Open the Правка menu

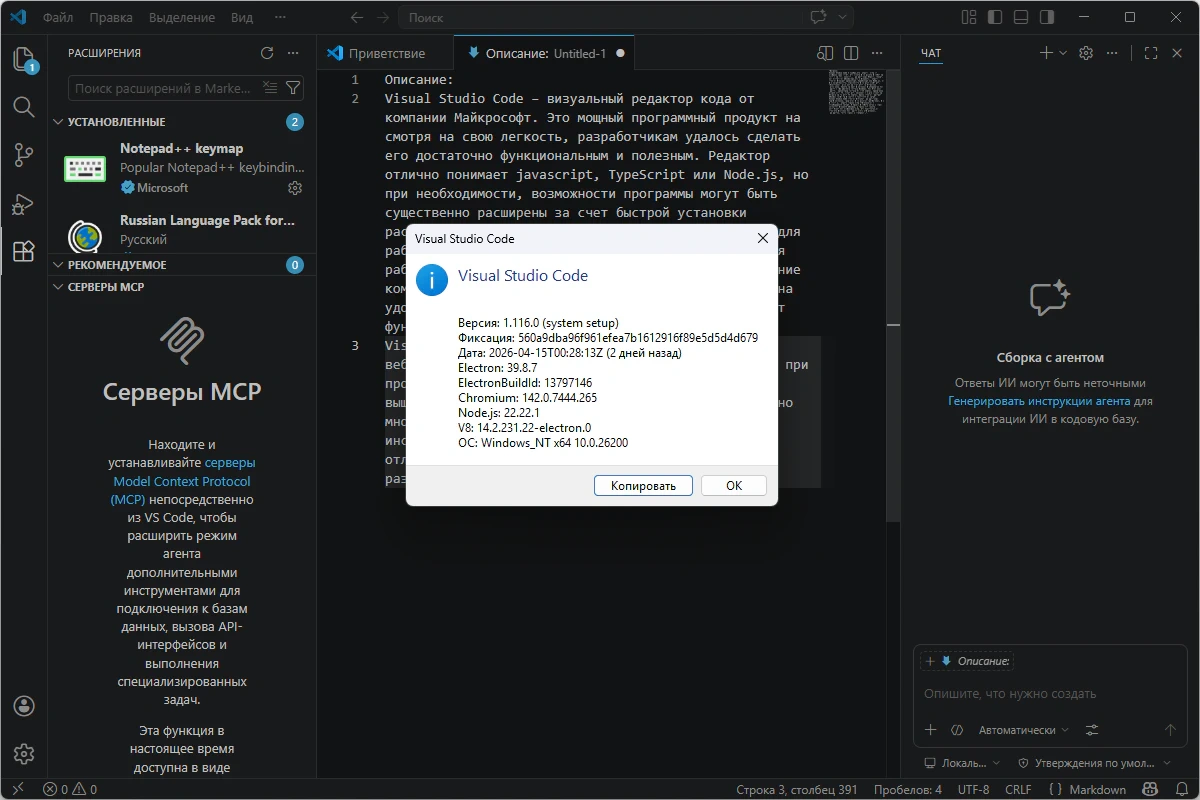coord(110,18)
